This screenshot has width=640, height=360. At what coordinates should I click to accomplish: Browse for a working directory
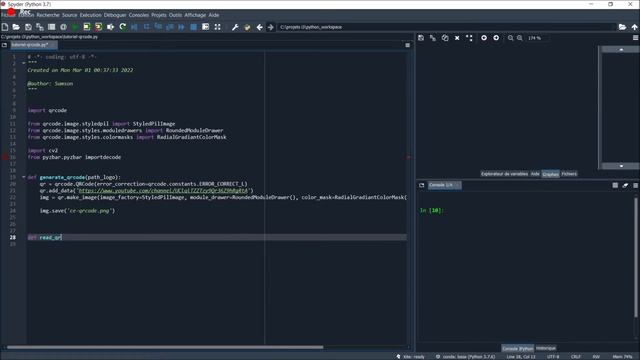click(622, 27)
